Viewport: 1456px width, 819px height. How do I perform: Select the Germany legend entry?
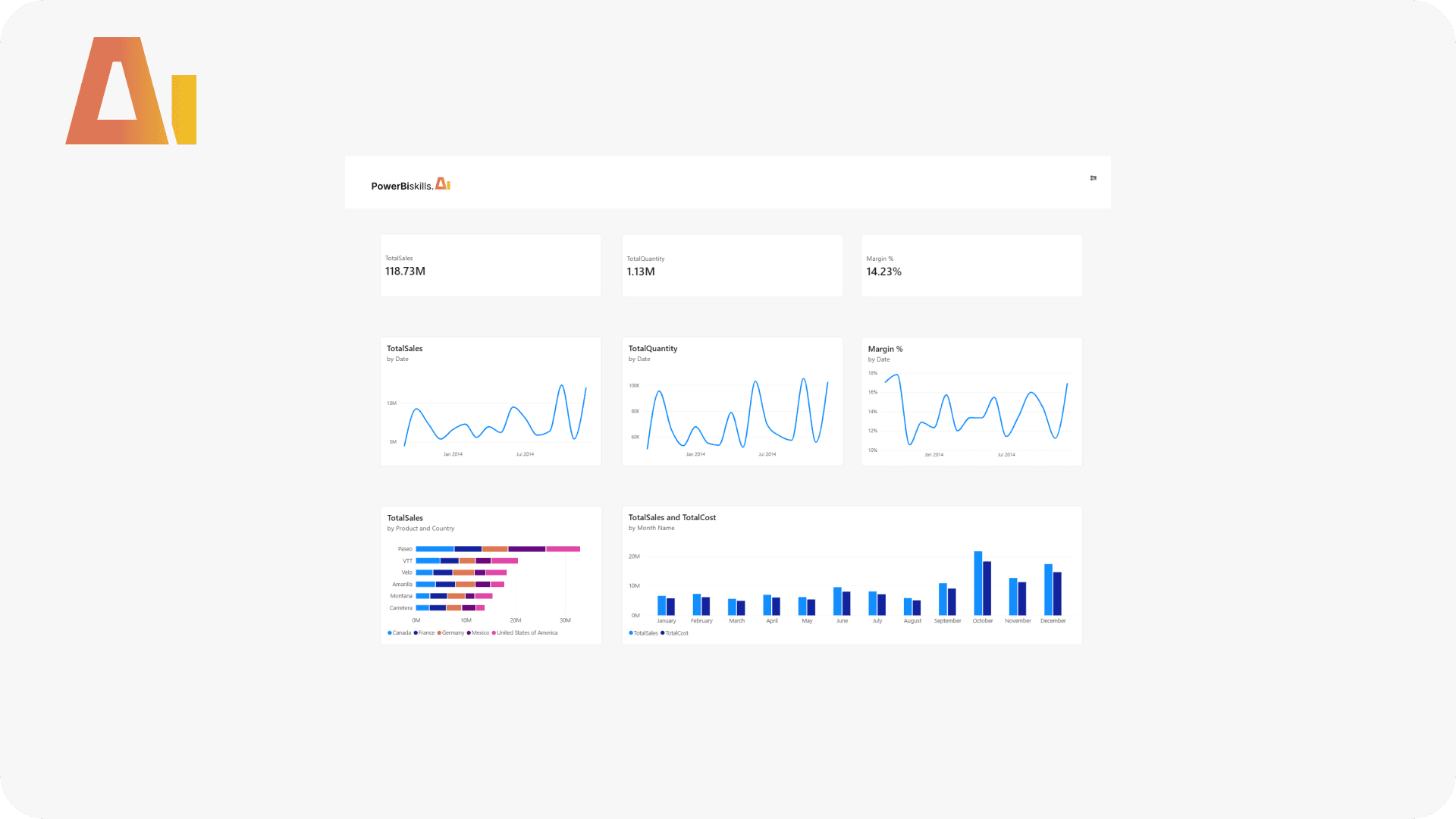pyautogui.click(x=450, y=632)
